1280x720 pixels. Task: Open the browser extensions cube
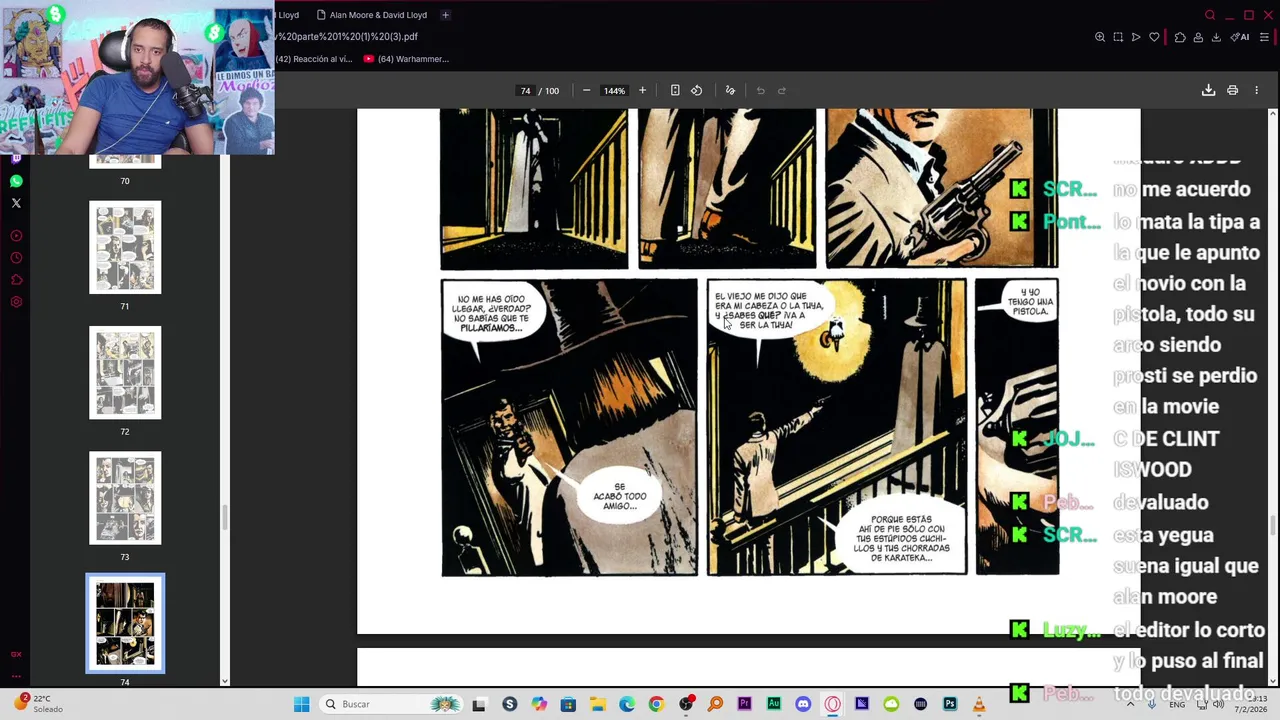point(1180,37)
